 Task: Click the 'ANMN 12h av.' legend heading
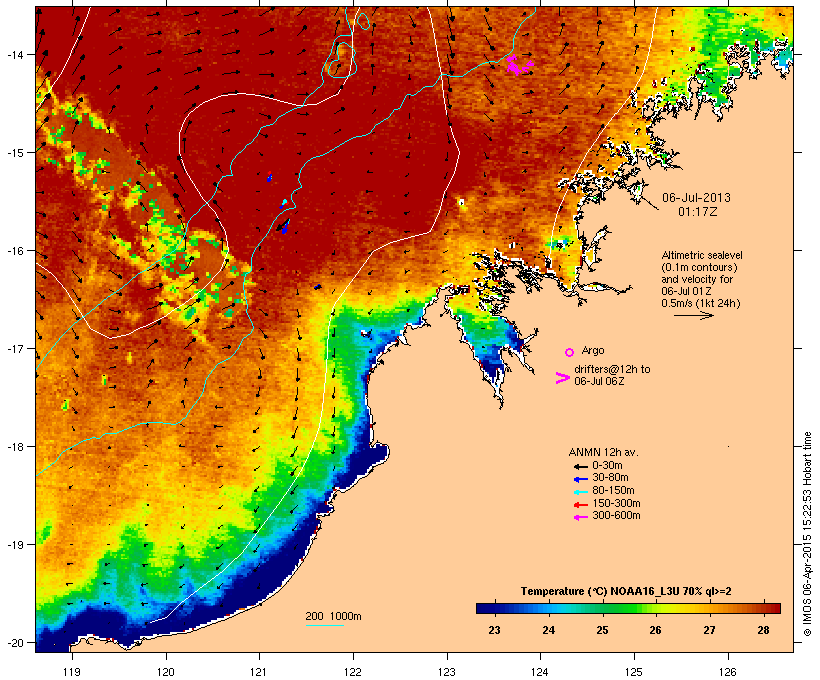[x=603, y=452]
